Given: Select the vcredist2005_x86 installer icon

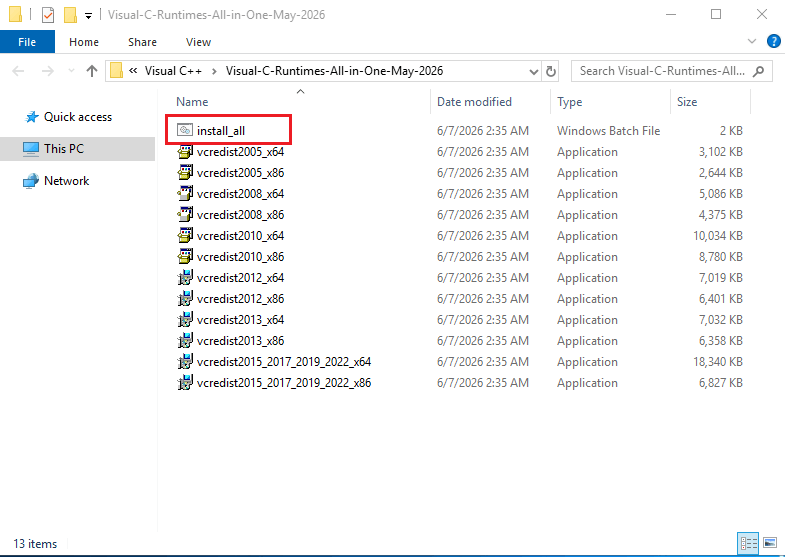Looking at the screenshot, I should [x=185, y=173].
